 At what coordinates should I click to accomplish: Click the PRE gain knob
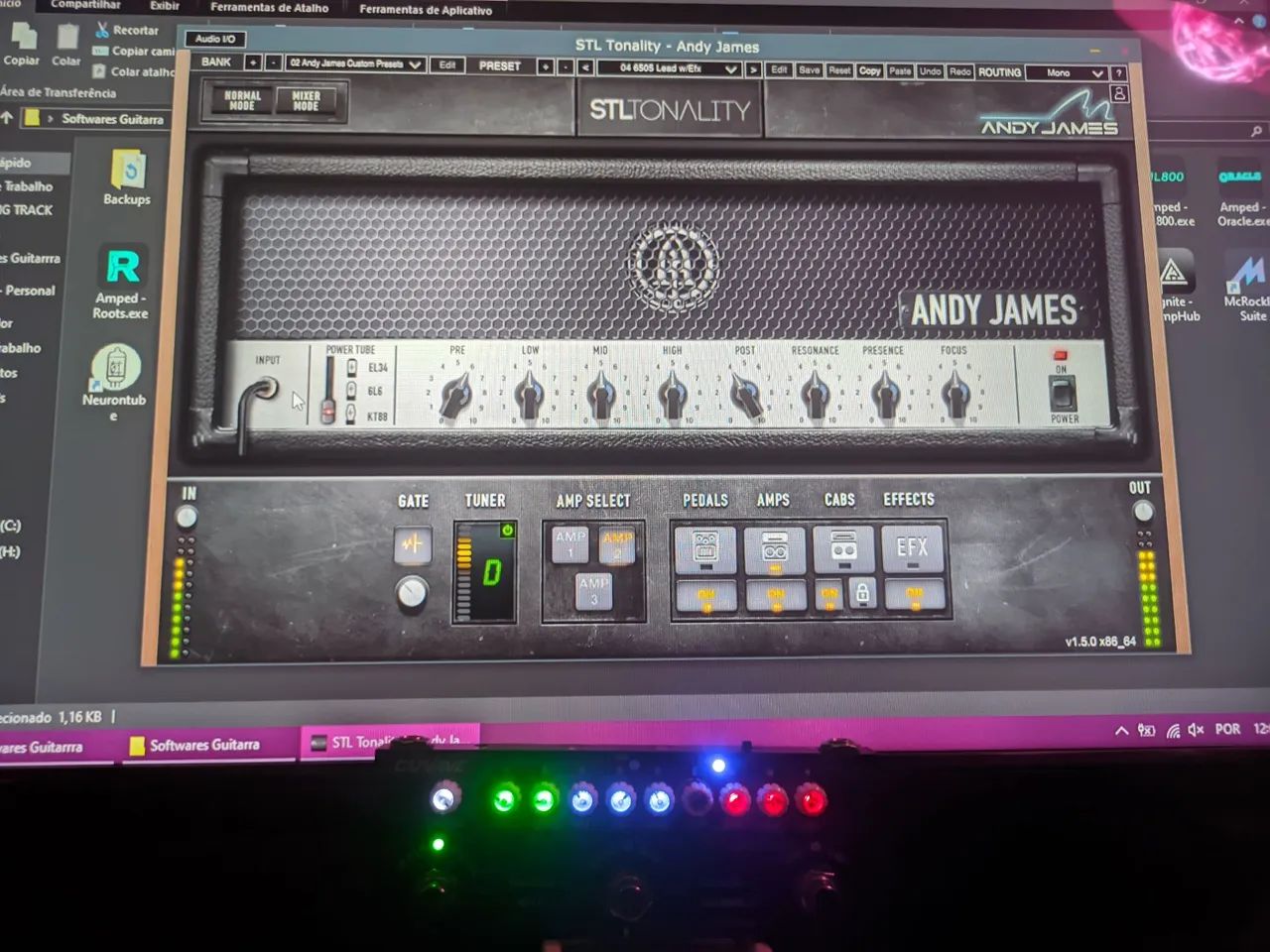pos(456,397)
